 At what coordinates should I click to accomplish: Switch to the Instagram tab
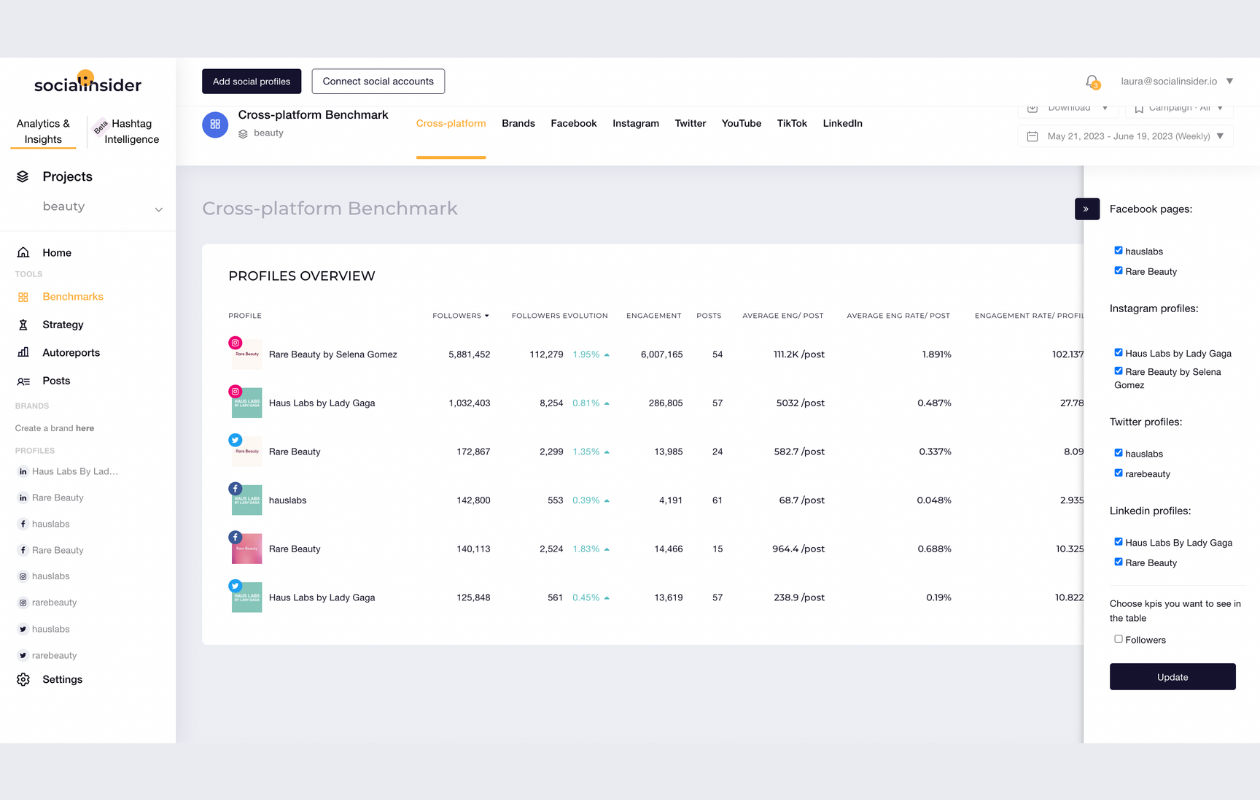pos(636,124)
